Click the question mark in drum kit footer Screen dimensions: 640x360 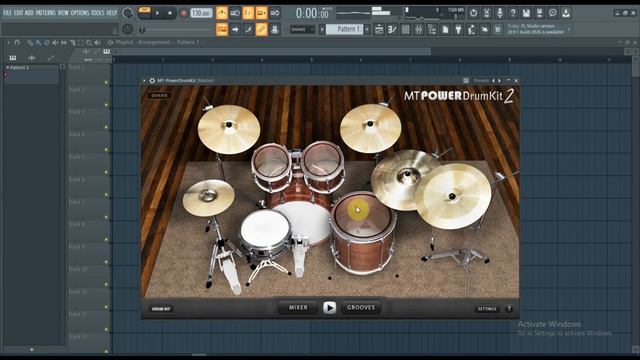pyautogui.click(x=509, y=309)
